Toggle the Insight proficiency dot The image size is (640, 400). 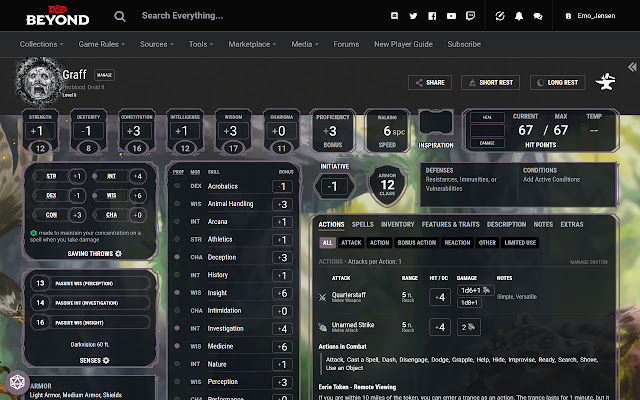178,293
